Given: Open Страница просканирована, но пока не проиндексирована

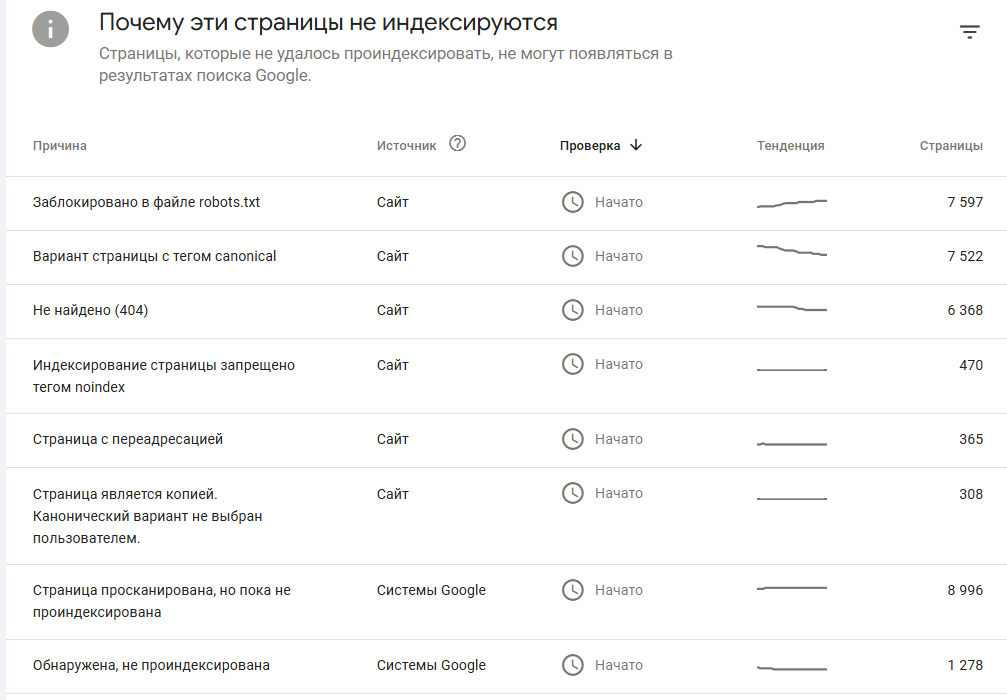Looking at the screenshot, I should pyautogui.click(x=507, y=602).
